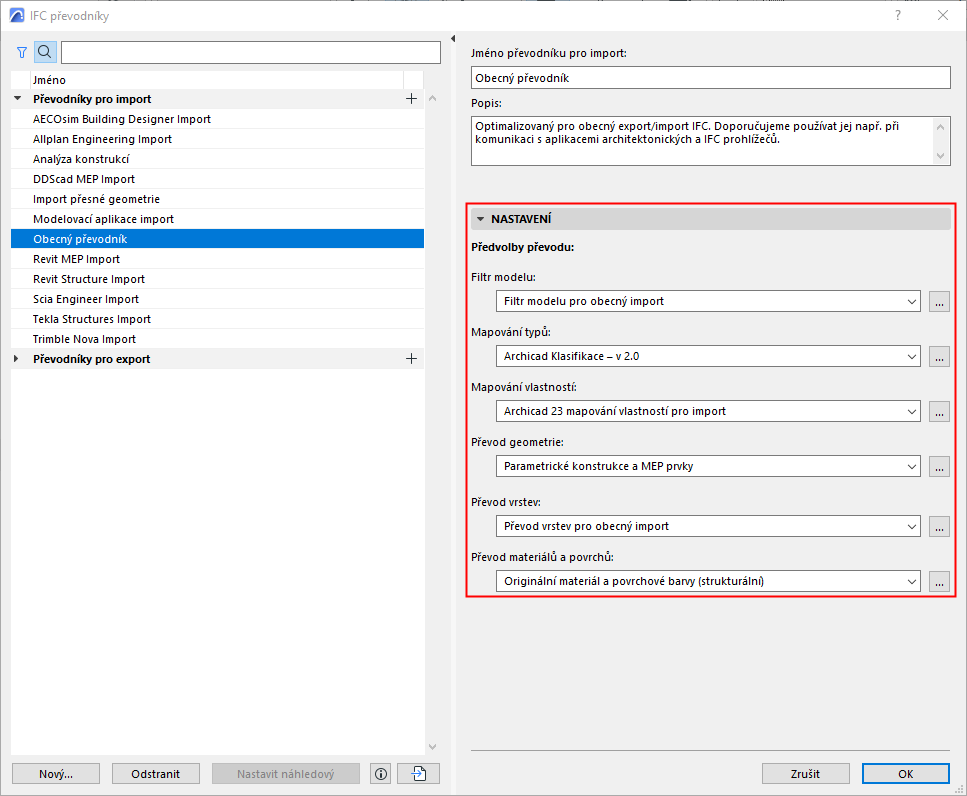Collapse the NASTAVENÍ section
Screen dimensions: 967x796
coord(481,219)
